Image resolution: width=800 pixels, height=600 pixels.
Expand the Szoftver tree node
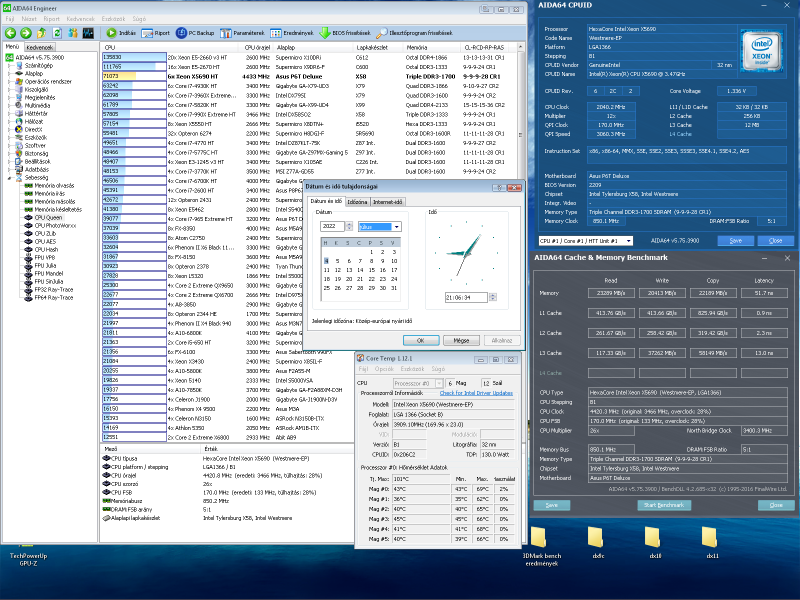(9, 145)
